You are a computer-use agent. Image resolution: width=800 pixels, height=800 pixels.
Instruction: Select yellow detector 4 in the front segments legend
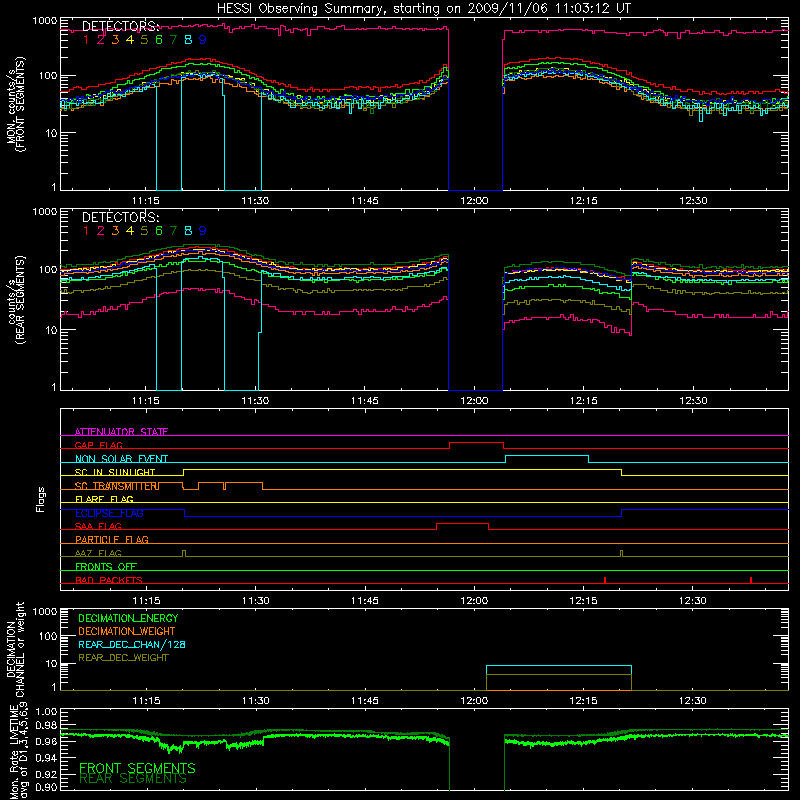[130, 40]
